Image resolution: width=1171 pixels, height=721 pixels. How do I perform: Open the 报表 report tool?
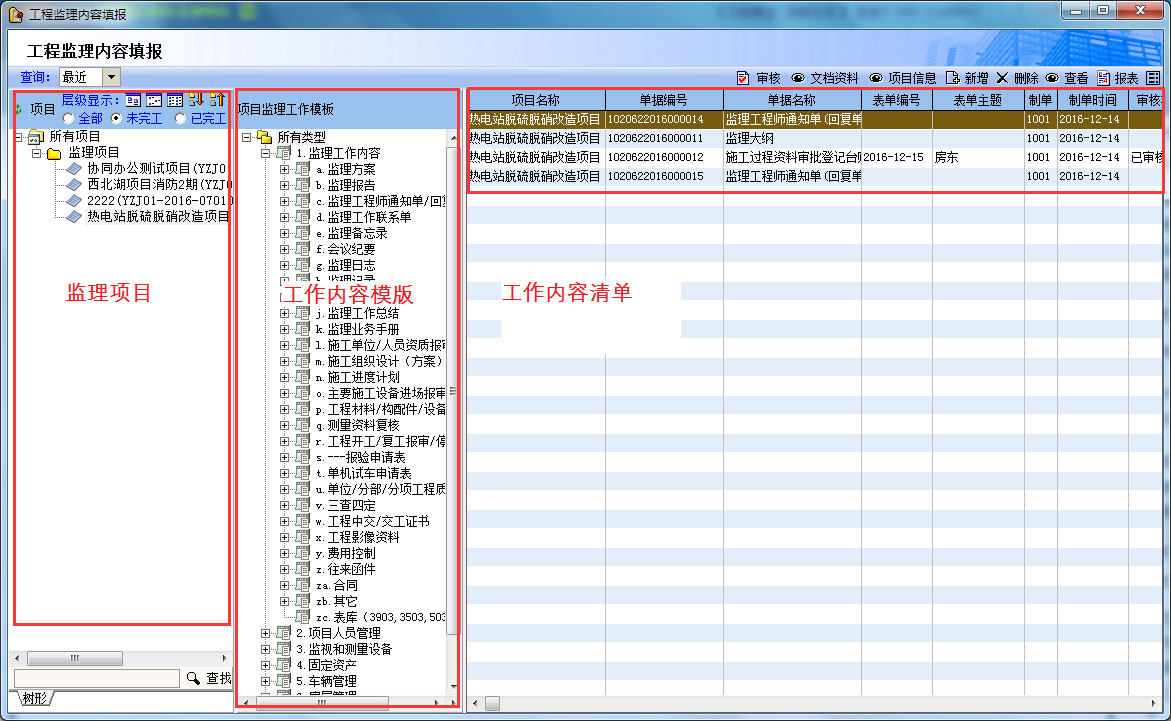pyautogui.click(x=1104, y=78)
